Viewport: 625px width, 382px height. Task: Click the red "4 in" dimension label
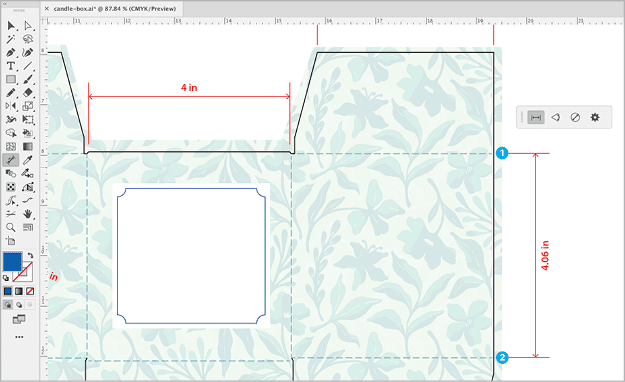(189, 87)
